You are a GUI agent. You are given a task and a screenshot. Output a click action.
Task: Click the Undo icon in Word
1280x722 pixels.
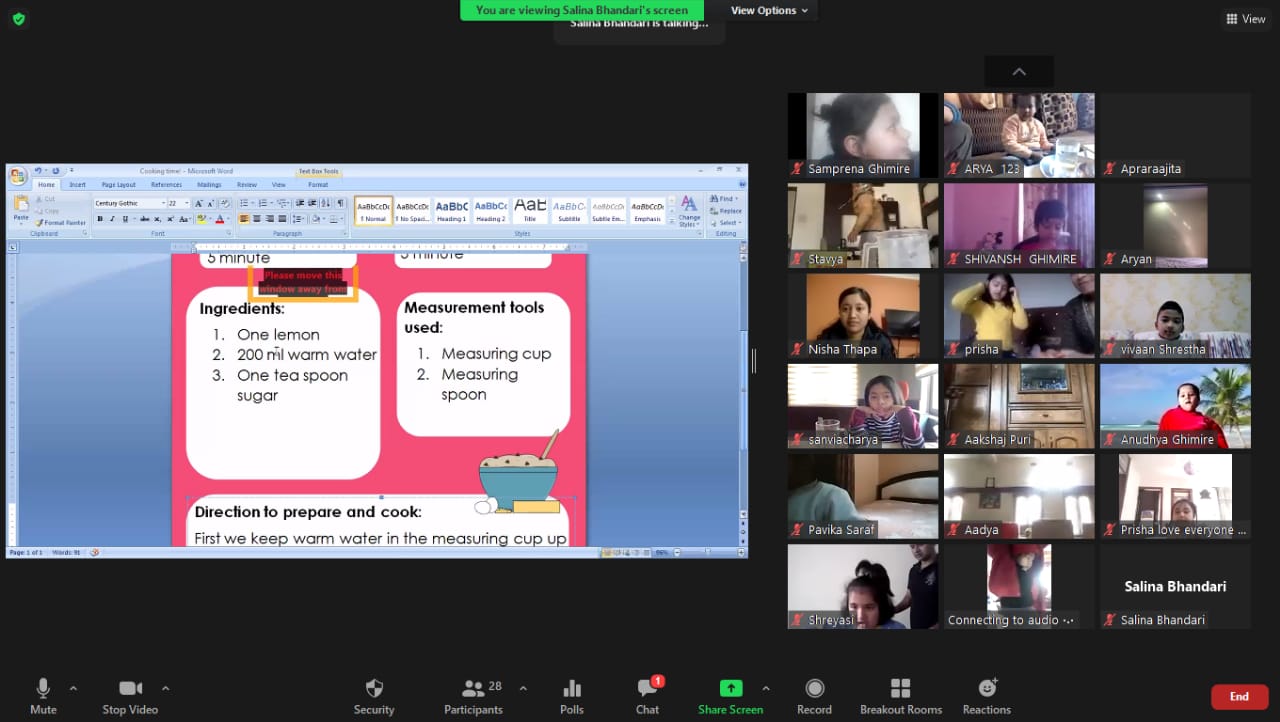point(38,171)
